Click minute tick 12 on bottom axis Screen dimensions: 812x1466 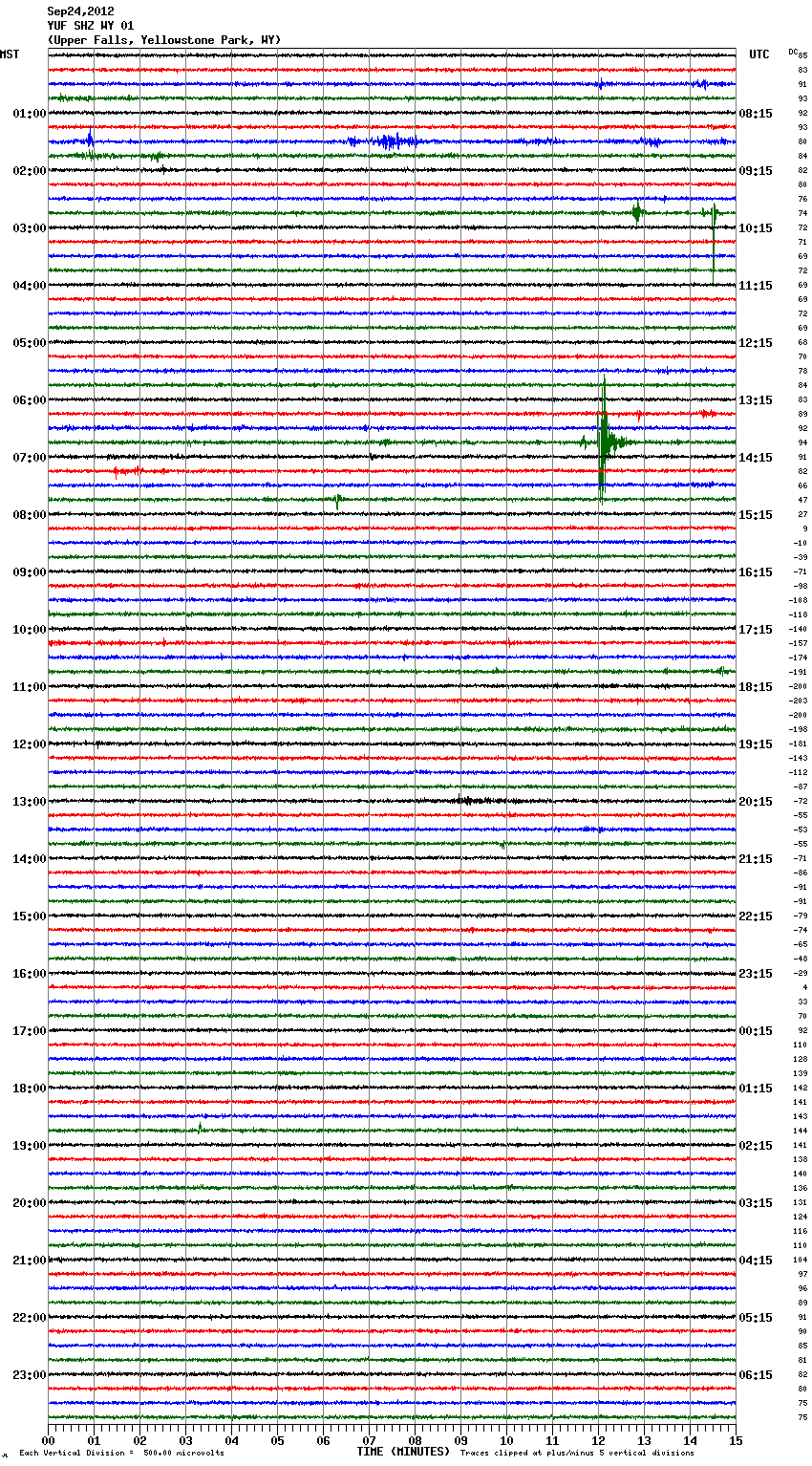pos(599,1440)
